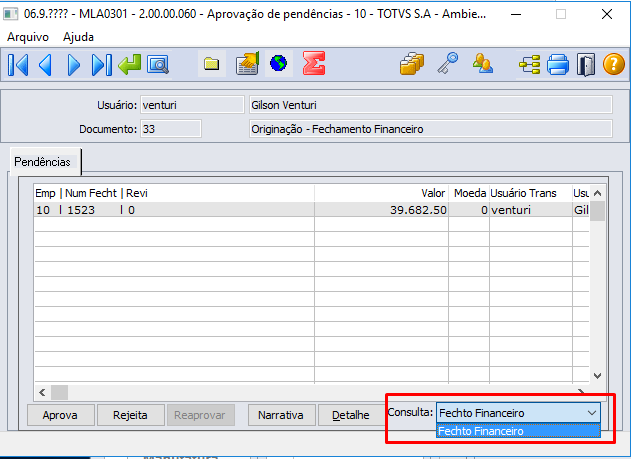Select the grid row with Num Fecht 1523
Viewport: 631px width, 459px height.
pyautogui.click(x=311, y=210)
